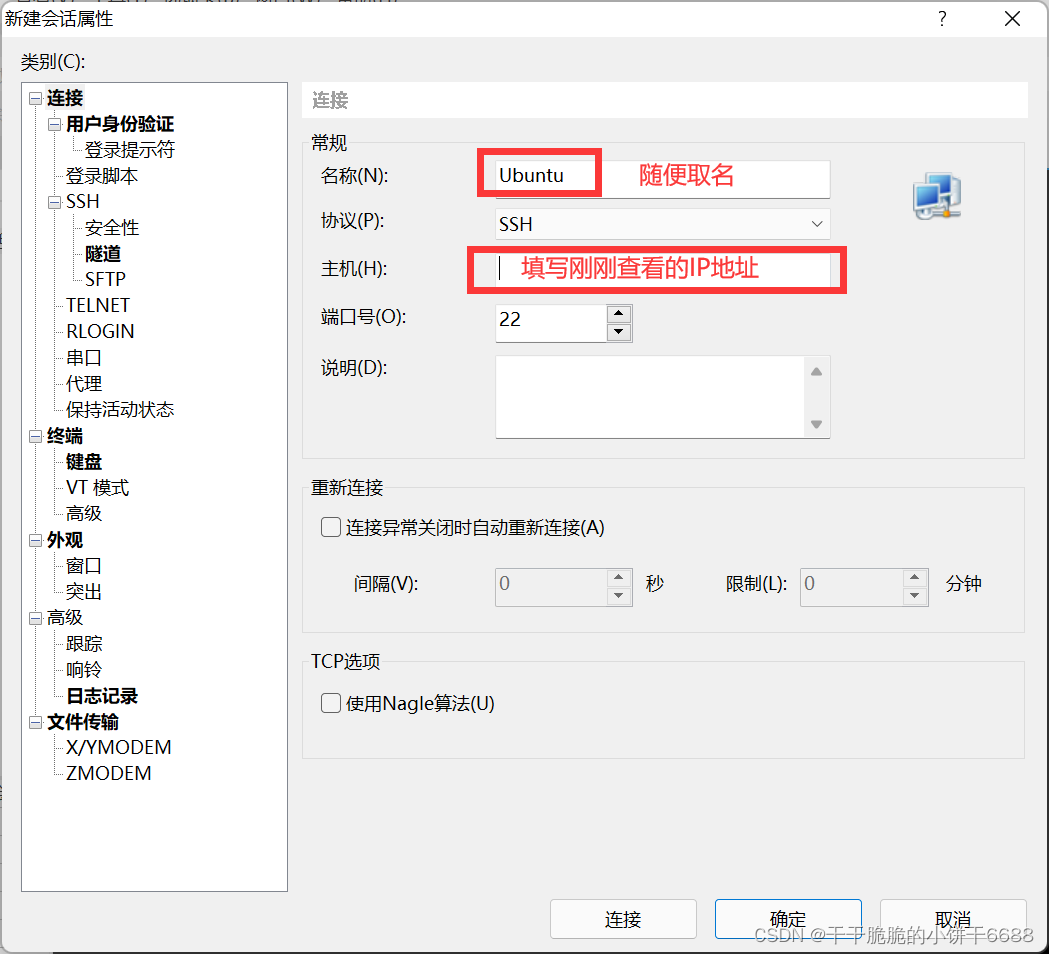1049x954 pixels.
Task: Click the 确定 button
Action: tap(787, 919)
